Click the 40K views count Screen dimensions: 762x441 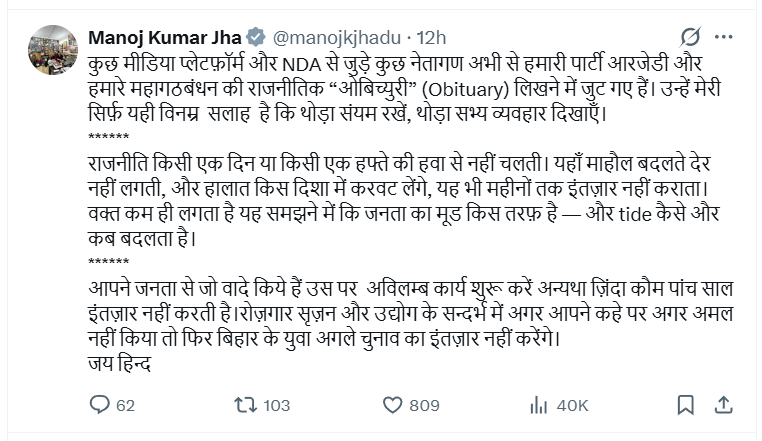pos(571,405)
